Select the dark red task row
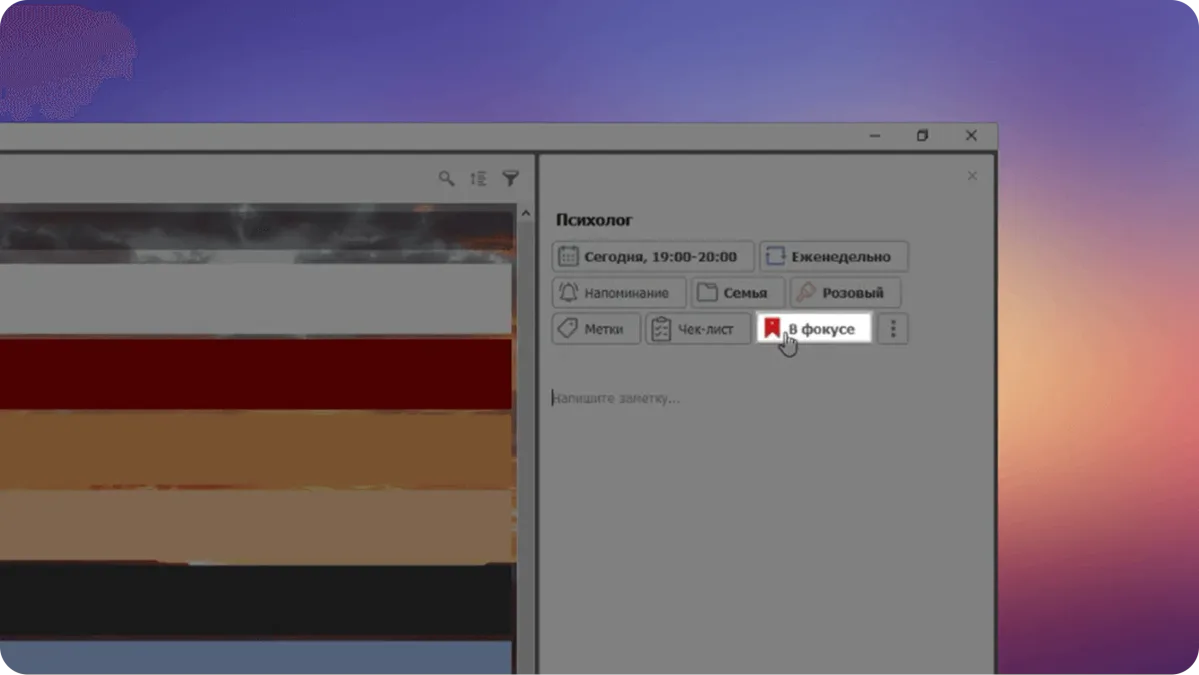Viewport: 1199px width, 675px height. click(x=255, y=374)
